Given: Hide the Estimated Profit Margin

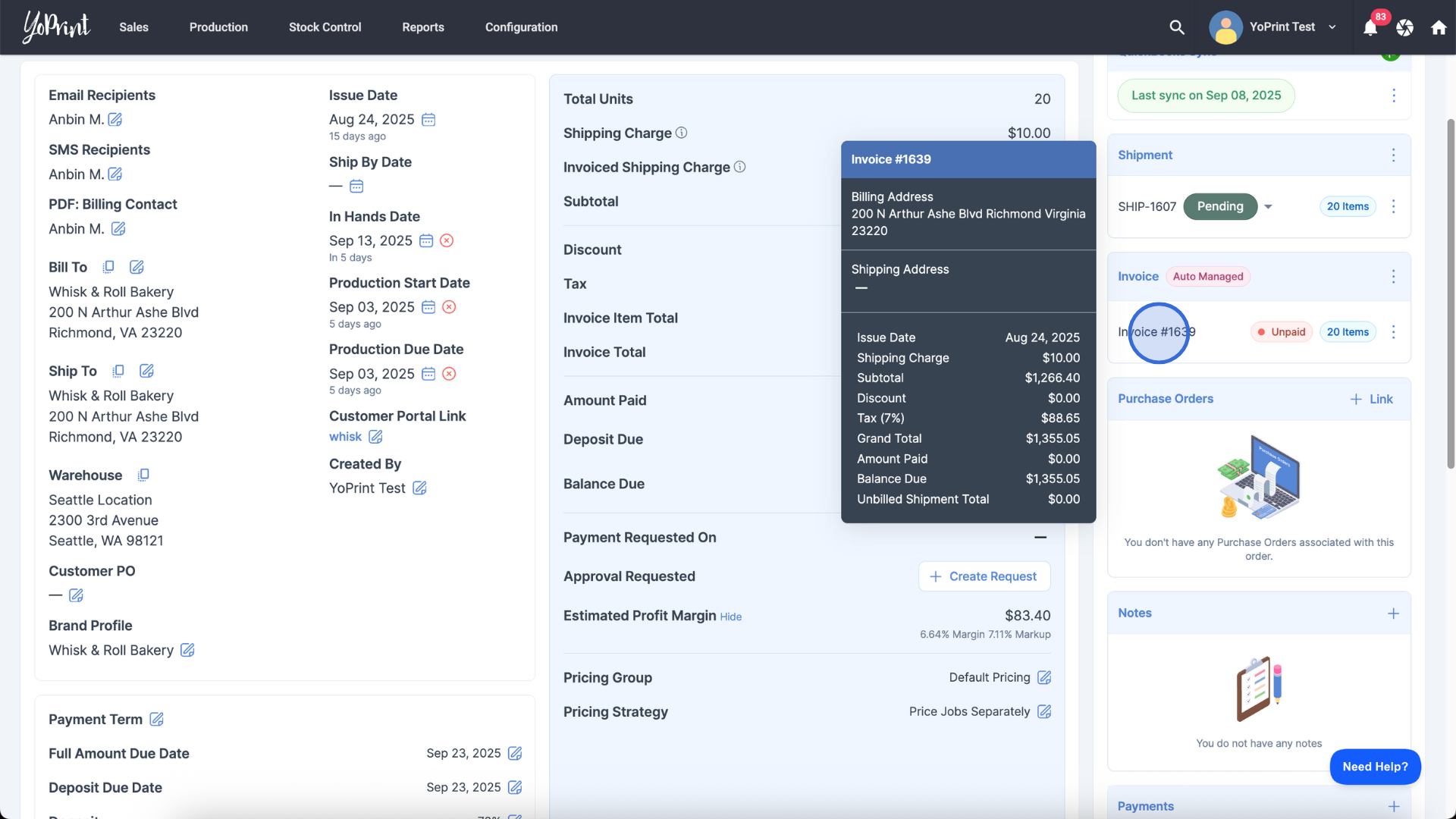Looking at the screenshot, I should (730, 617).
